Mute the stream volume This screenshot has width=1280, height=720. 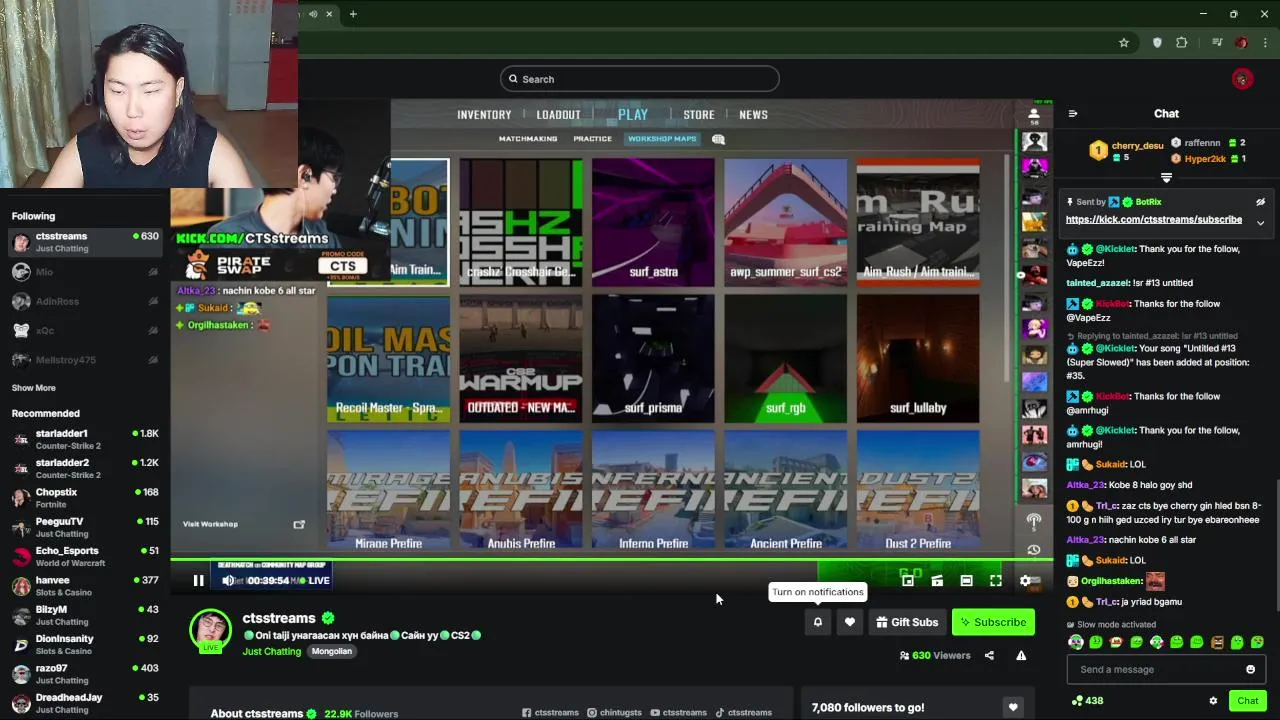click(228, 580)
